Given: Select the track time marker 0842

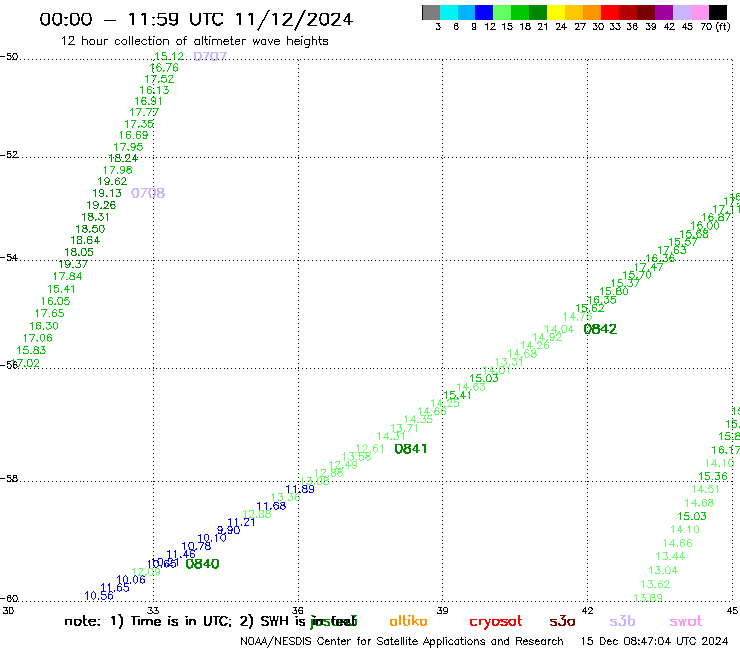Looking at the screenshot, I should [600, 329].
